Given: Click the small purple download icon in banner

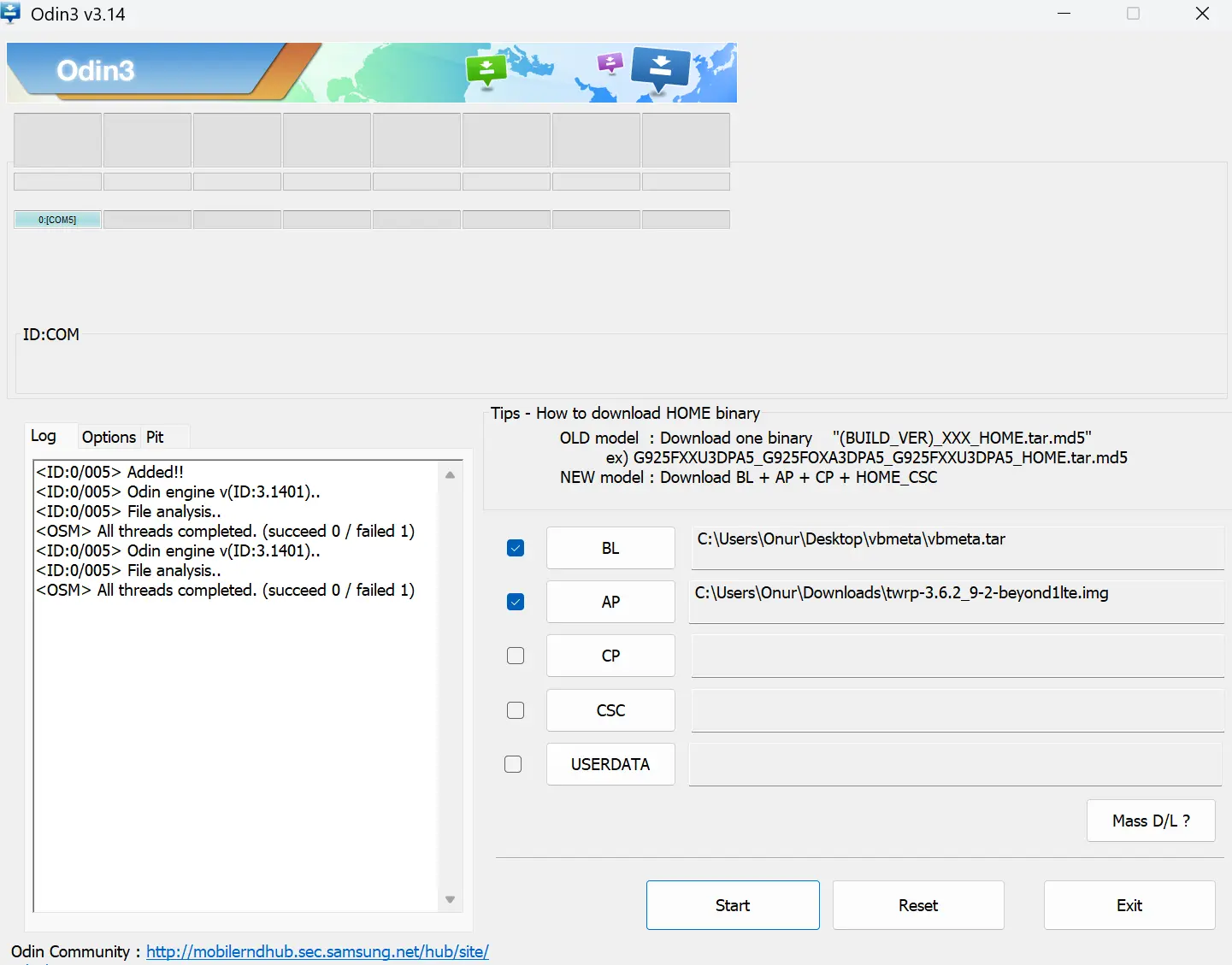Looking at the screenshot, I should coord(610,62).
